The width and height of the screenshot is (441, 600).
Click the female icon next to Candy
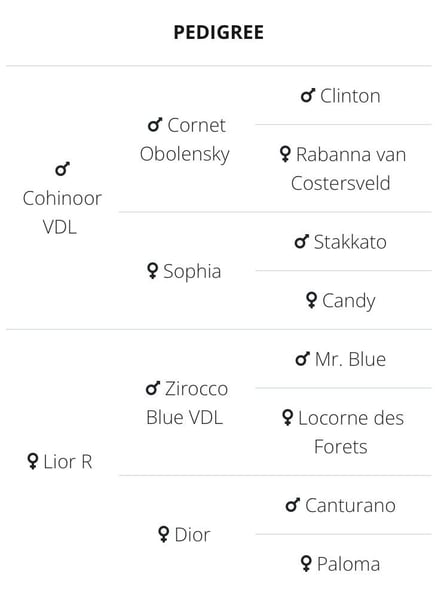coord(312,300)
